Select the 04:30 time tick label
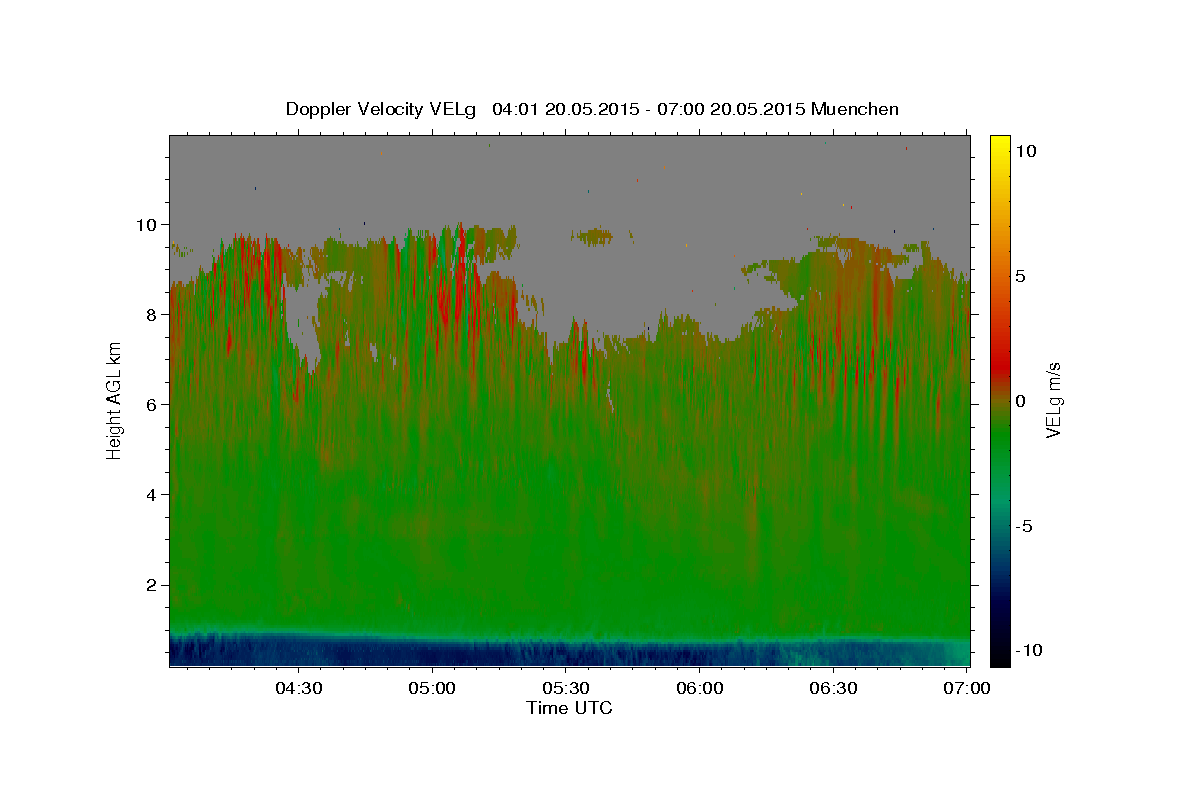The image size is (1200, 800). [299, 688]
